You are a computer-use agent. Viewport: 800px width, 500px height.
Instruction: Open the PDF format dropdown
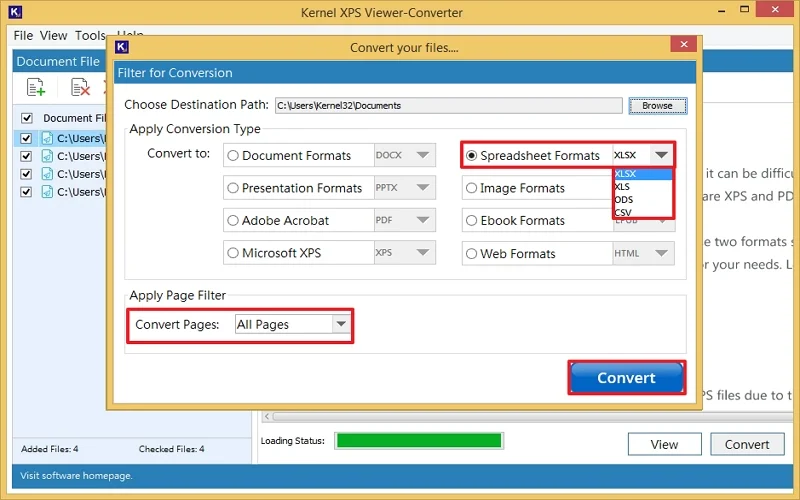(x=422, y=220)
